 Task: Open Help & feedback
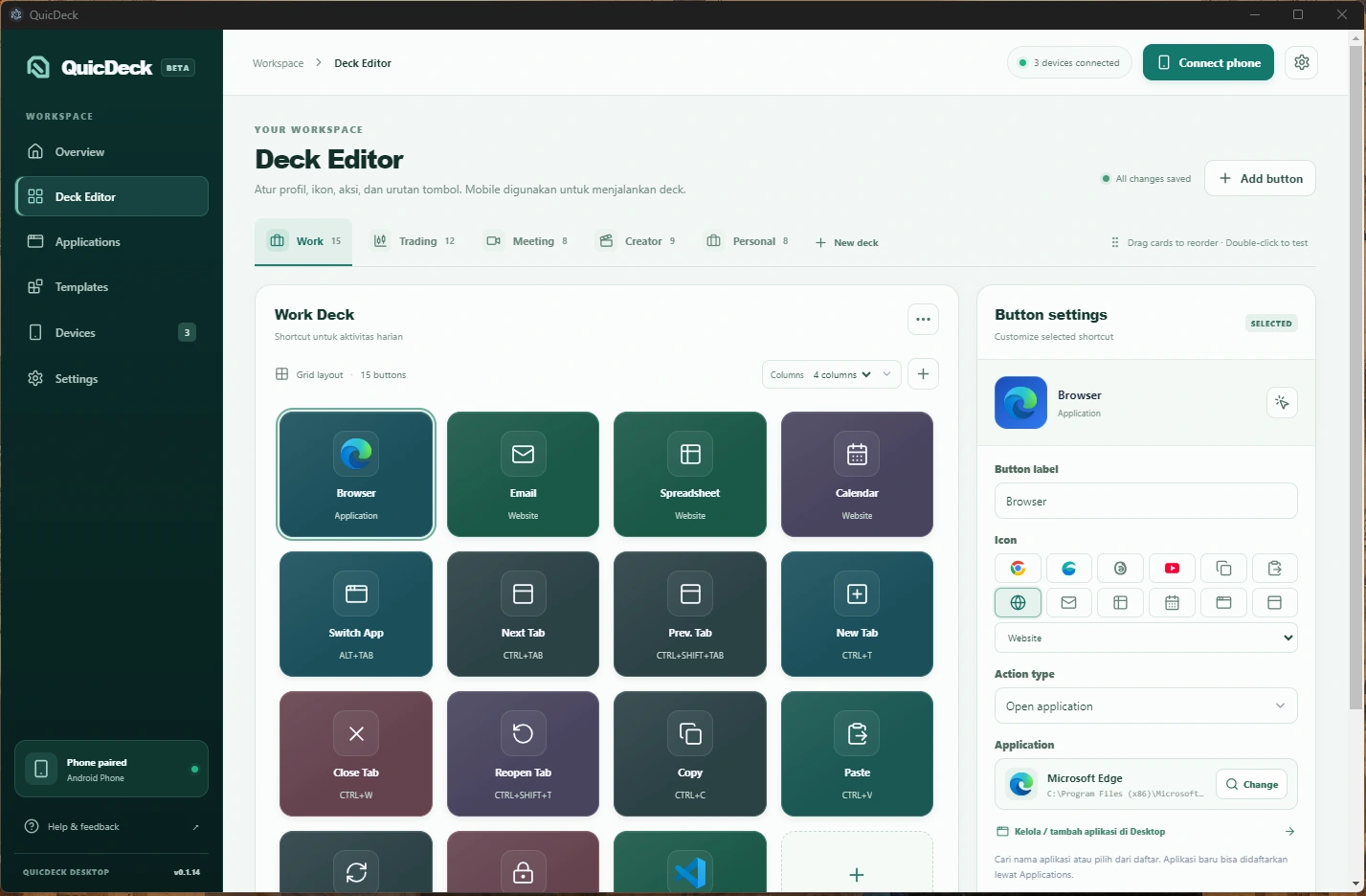112,826
